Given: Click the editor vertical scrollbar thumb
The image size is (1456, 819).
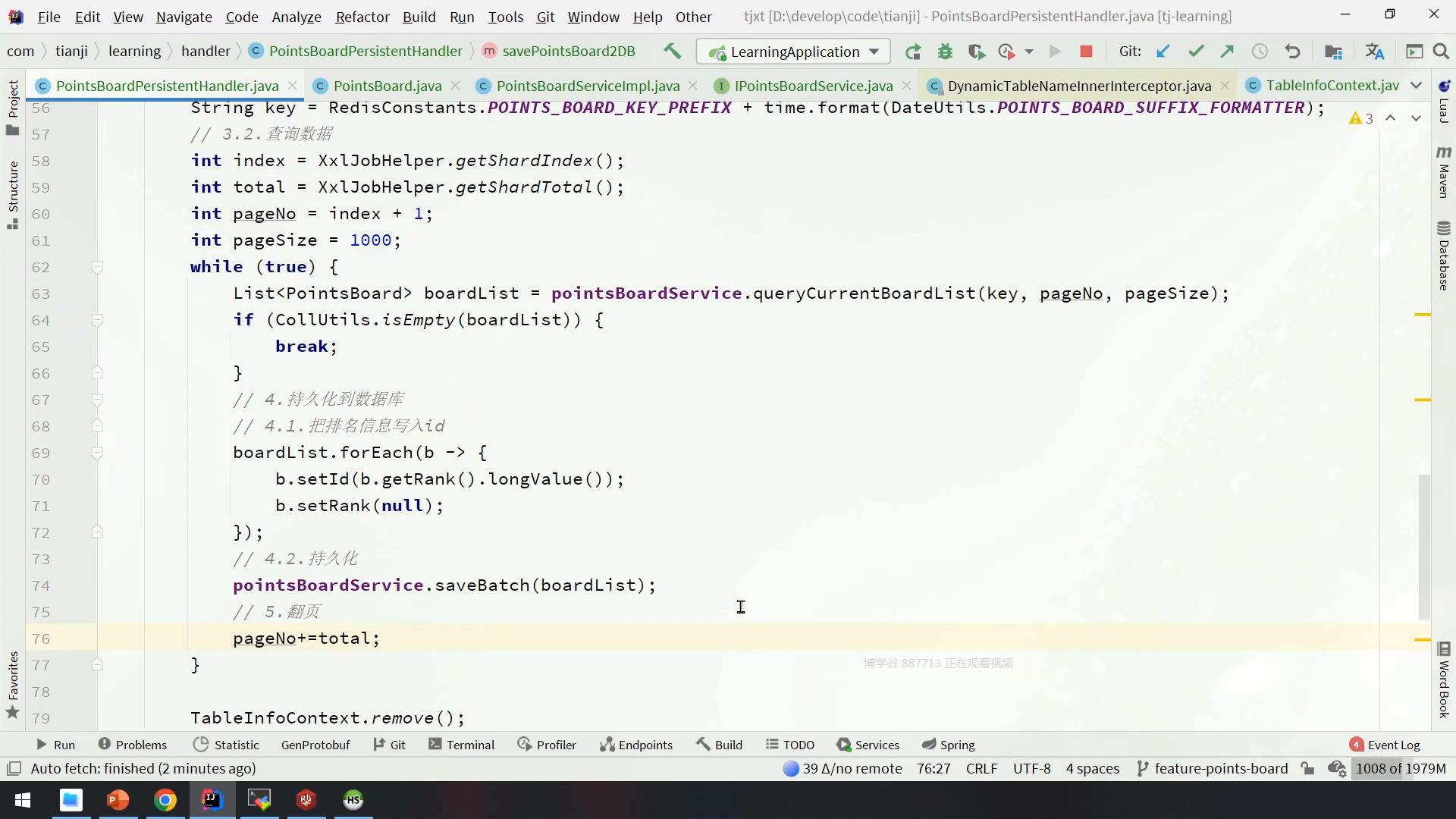Looking at the screenshot, I should pyautogui.click(x=1424, y=546).
